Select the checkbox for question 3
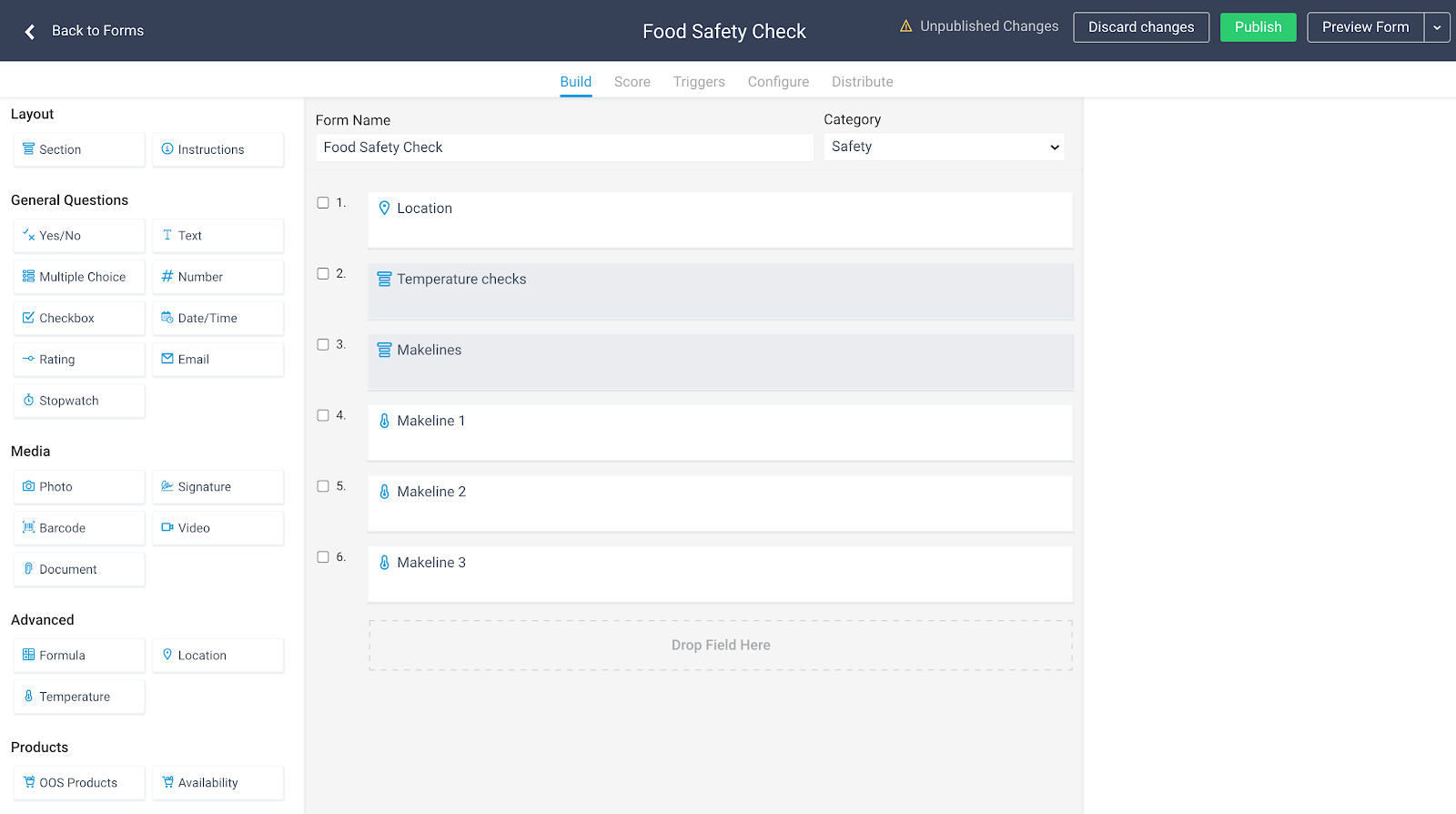Viewport: 1456px width, 814px height. (323, 345)
